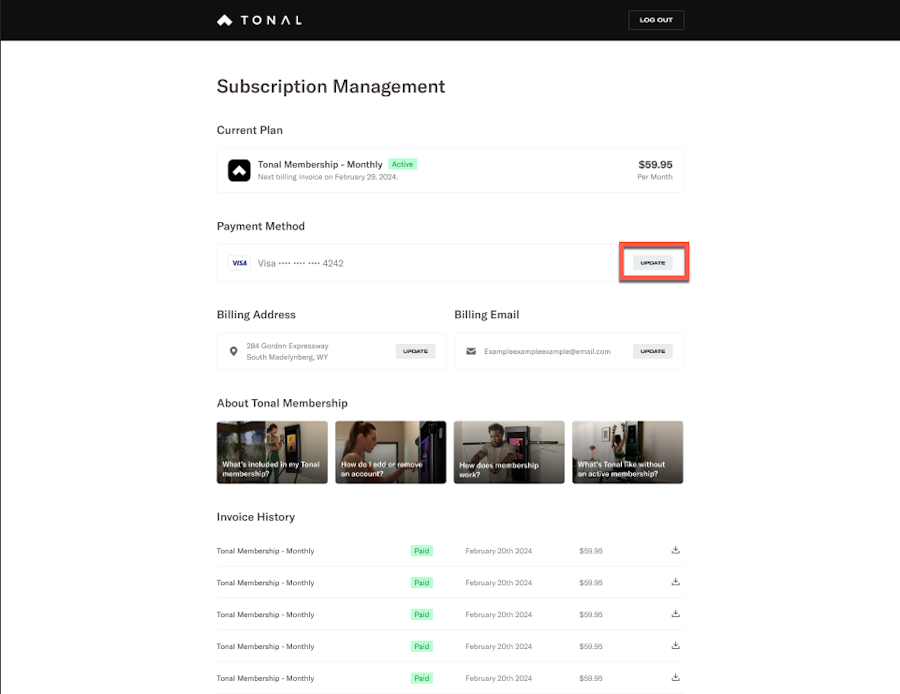The height and width of the screenshot is (694, 900).
Task: Click the Paid badge on the first invoice
Action: (422, 550)
